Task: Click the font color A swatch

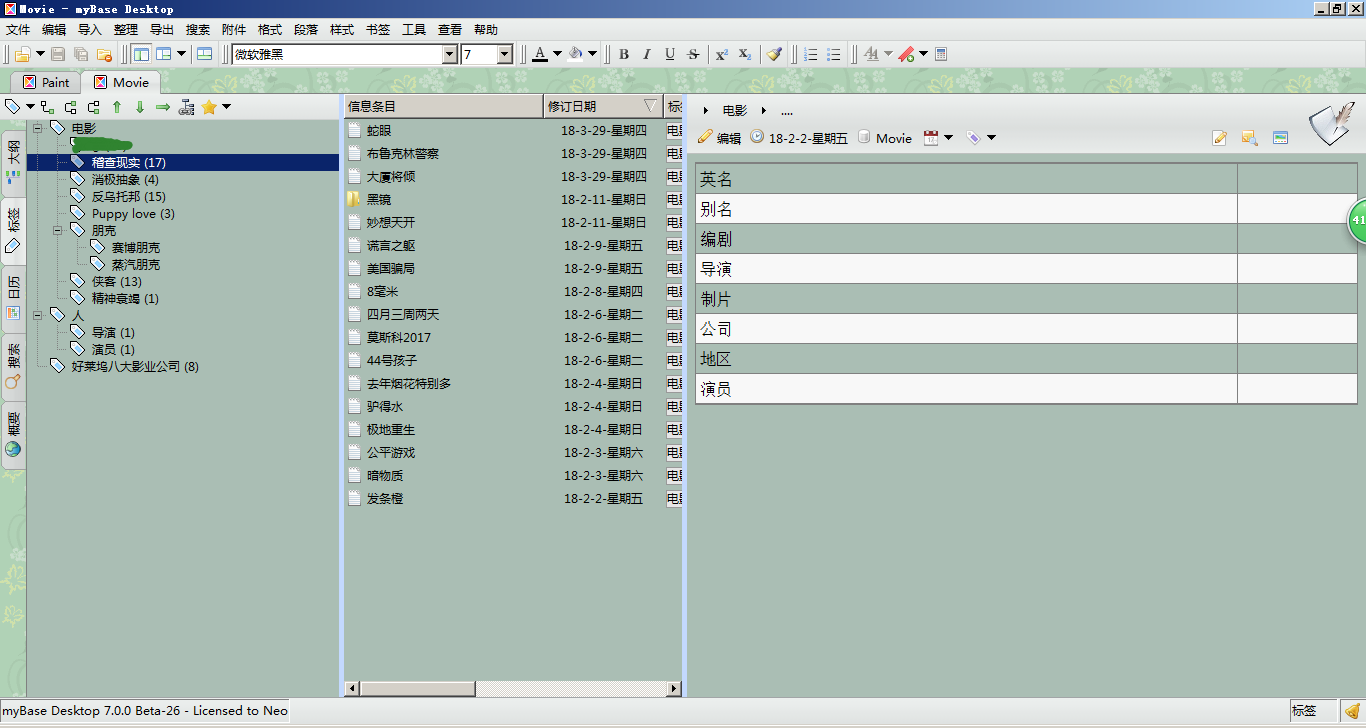Action: point(540,54)
